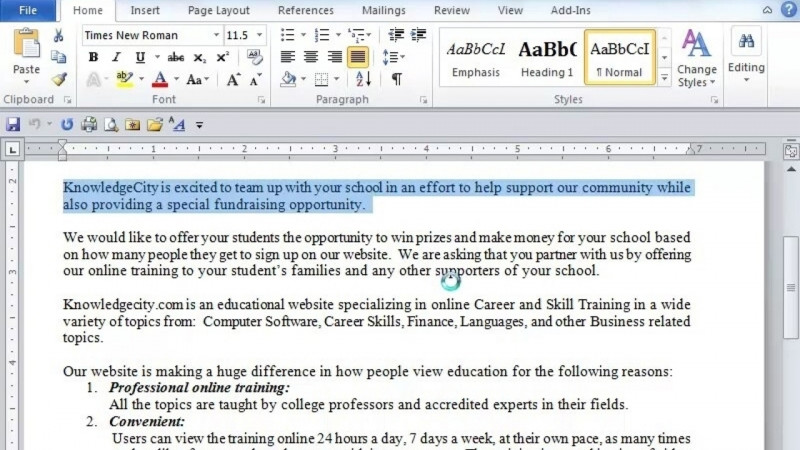The width and height of the screenshot is (800, 450).
Task: Click the scrollbar up arrow
Action: (x=791, y=169)
